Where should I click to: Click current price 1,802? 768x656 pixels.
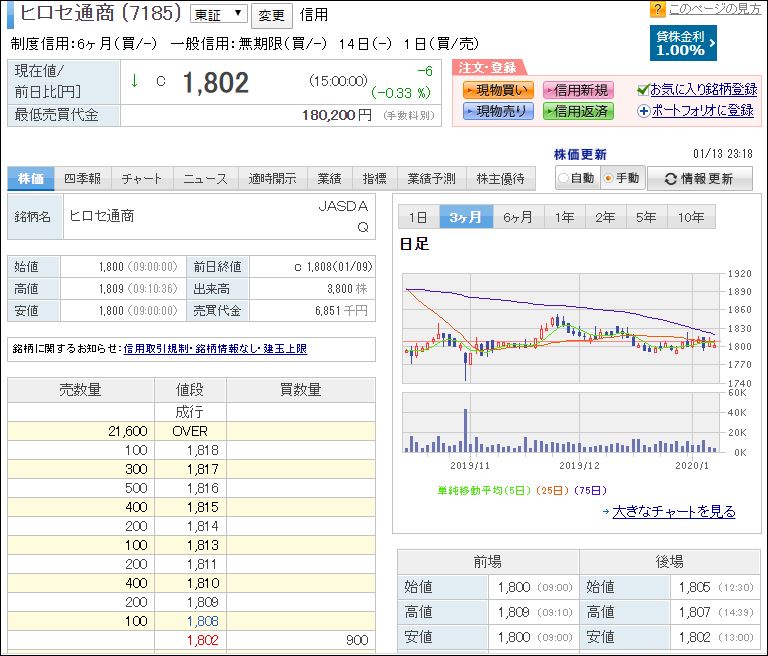pos(216,82)
